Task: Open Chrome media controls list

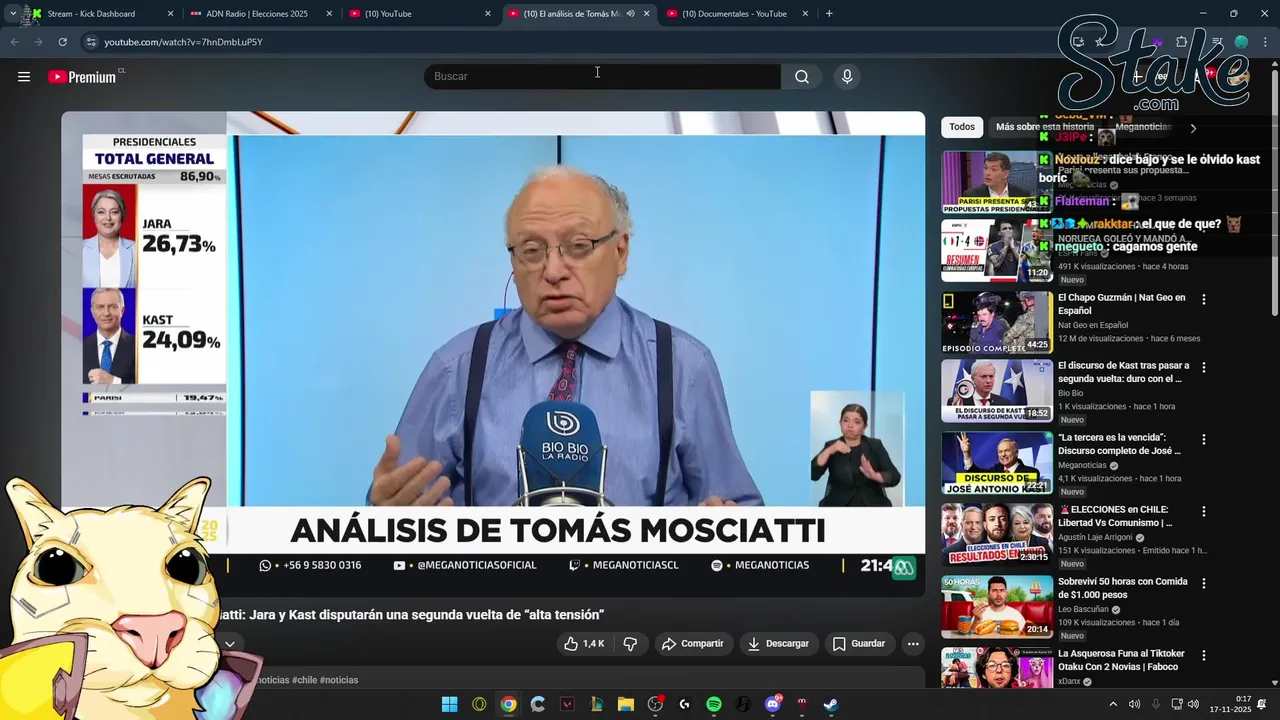Action: point(1217,42)
